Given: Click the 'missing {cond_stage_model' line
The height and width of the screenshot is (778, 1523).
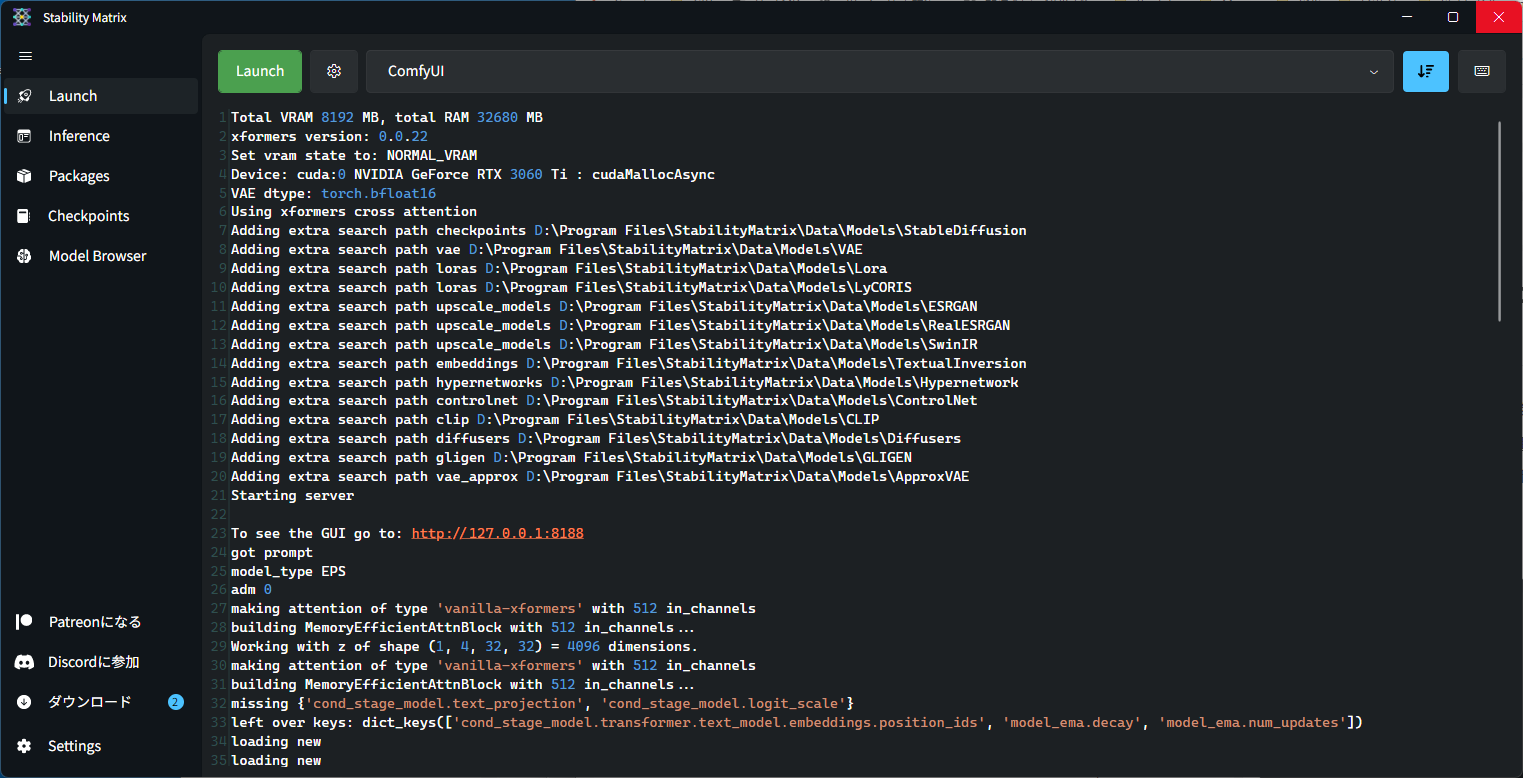Looking at the screenshot, I should (542, 703).
